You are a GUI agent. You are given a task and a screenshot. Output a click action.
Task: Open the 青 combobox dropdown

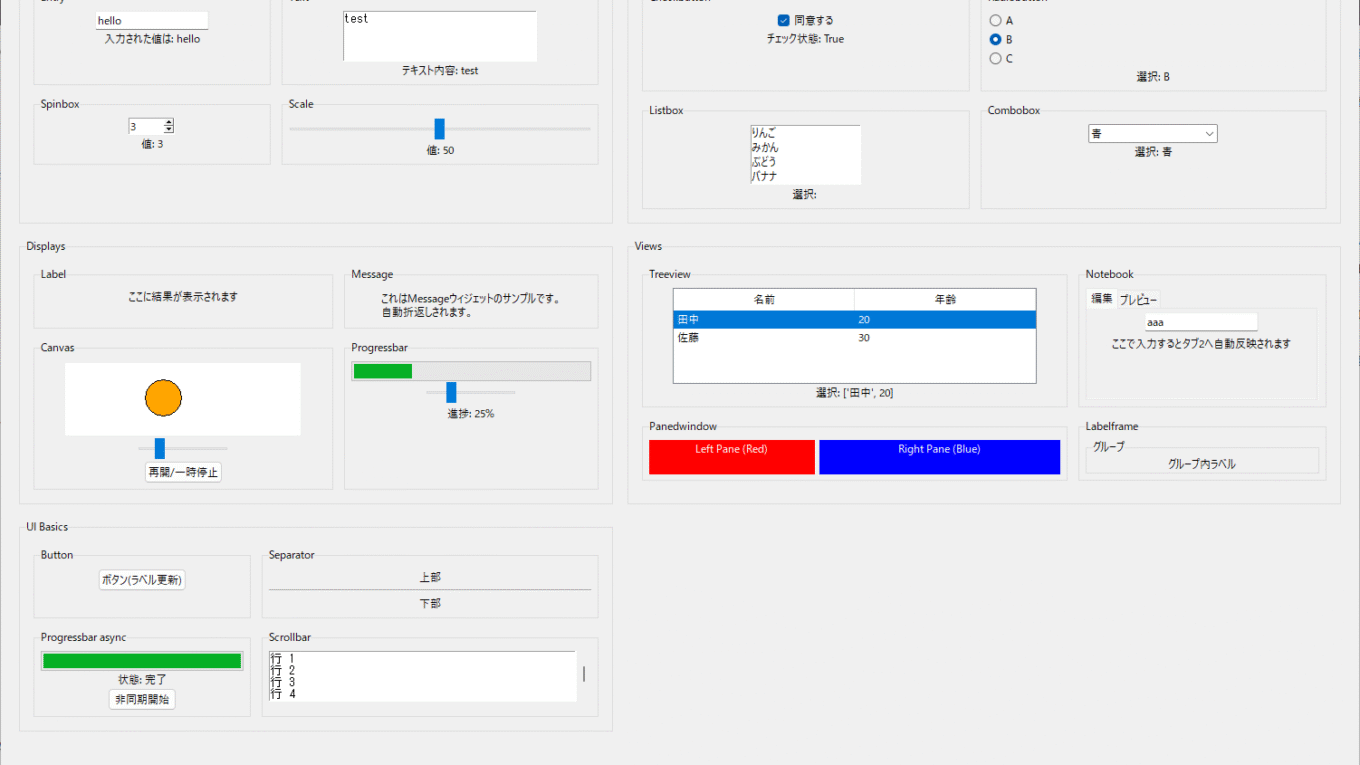click(1209, 134)
